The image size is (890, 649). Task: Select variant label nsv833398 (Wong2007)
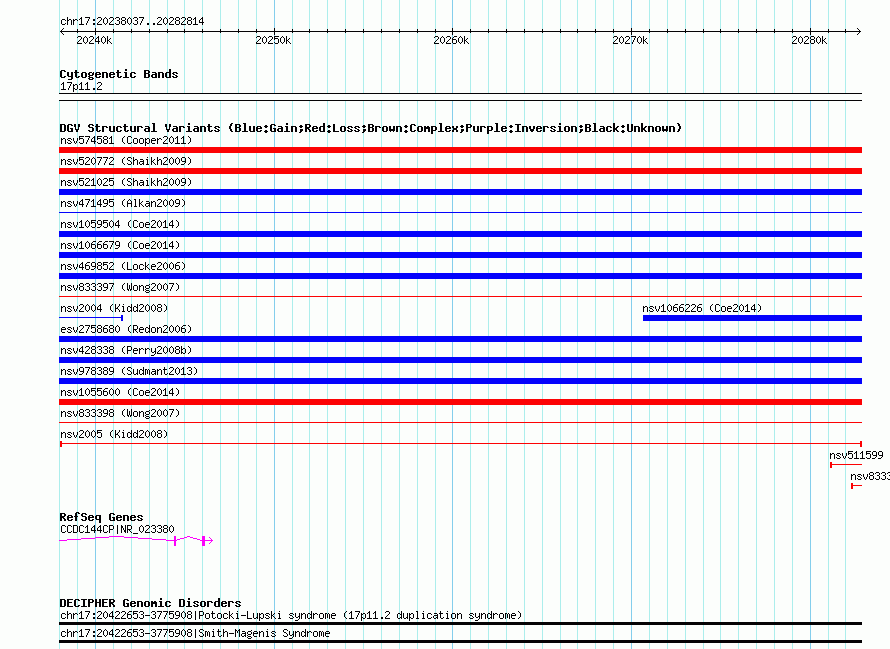pyautogui.click(x=120, y=413)
